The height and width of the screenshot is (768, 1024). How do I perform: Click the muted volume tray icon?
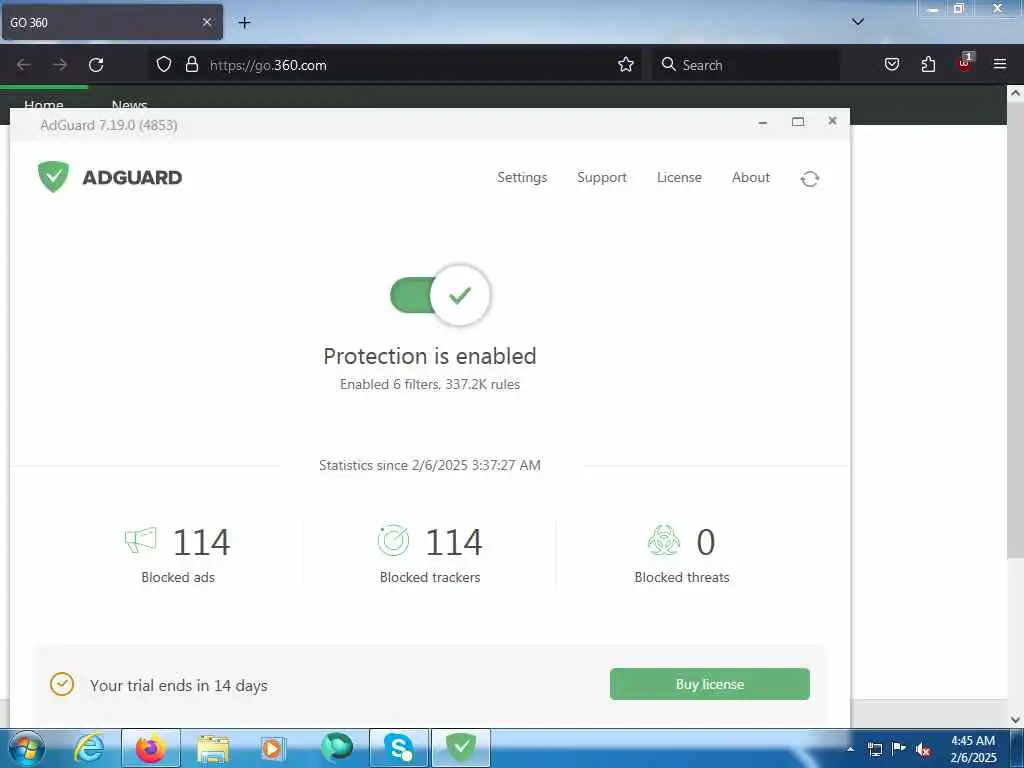point(922,750)
